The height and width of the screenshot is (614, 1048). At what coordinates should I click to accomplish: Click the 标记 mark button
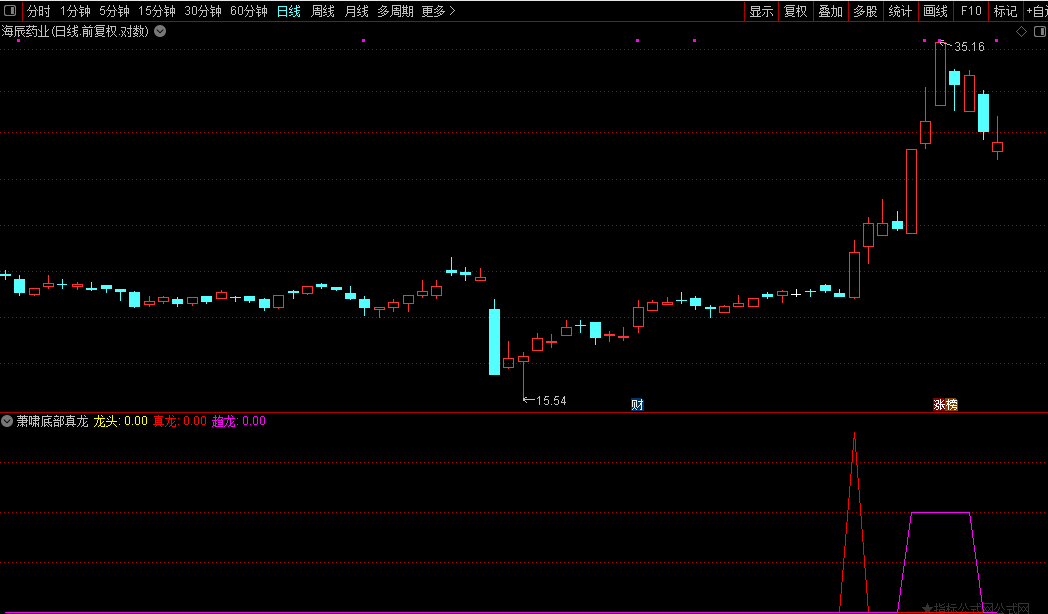pyautogui.click(x=1005, y=11)
